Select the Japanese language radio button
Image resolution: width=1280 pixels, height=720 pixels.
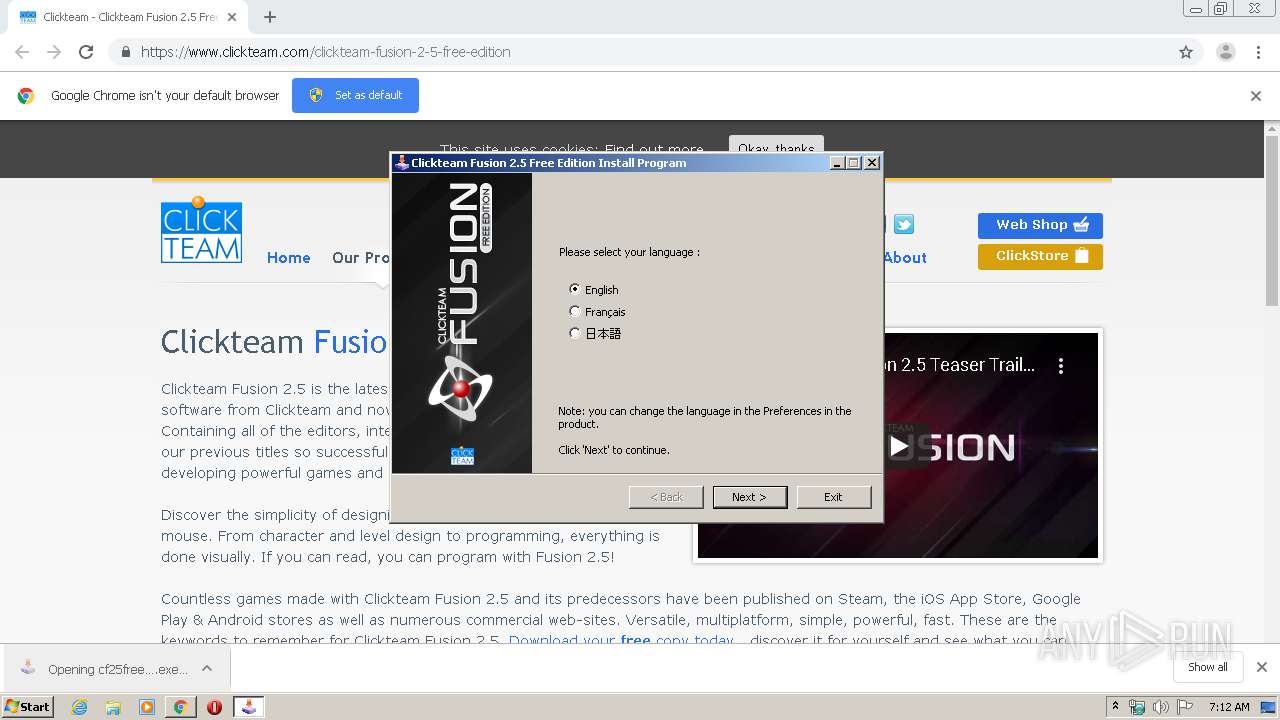[x=574, y=333]
